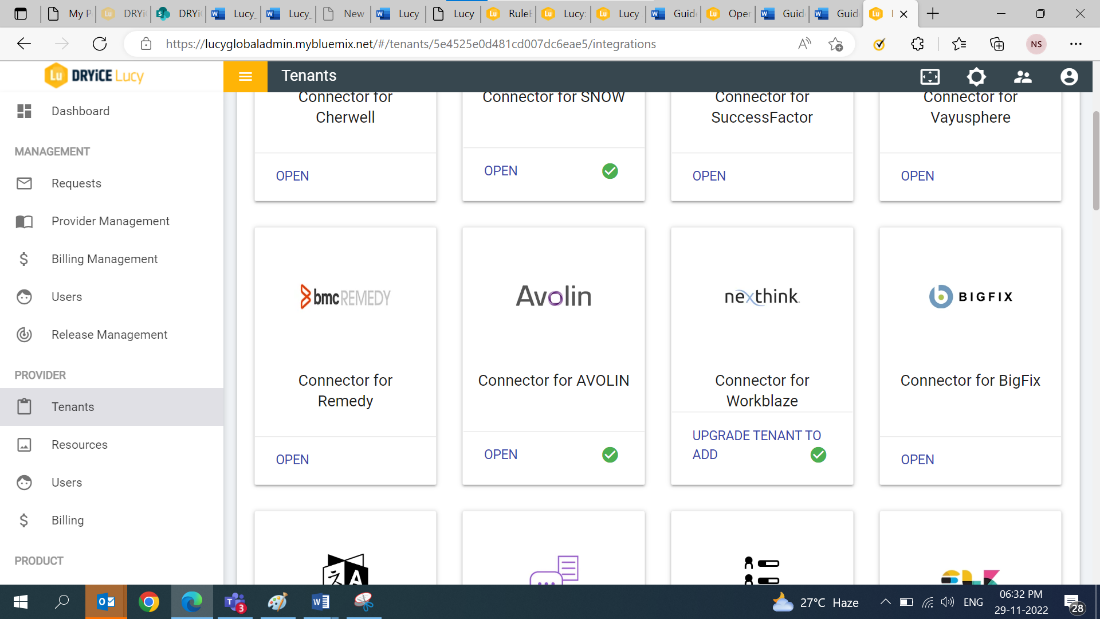Image resolution: width=1100 pixels, height=619 pixels.
Task: Open Provider Management in sidebar
Action: [x=112, y=221]
